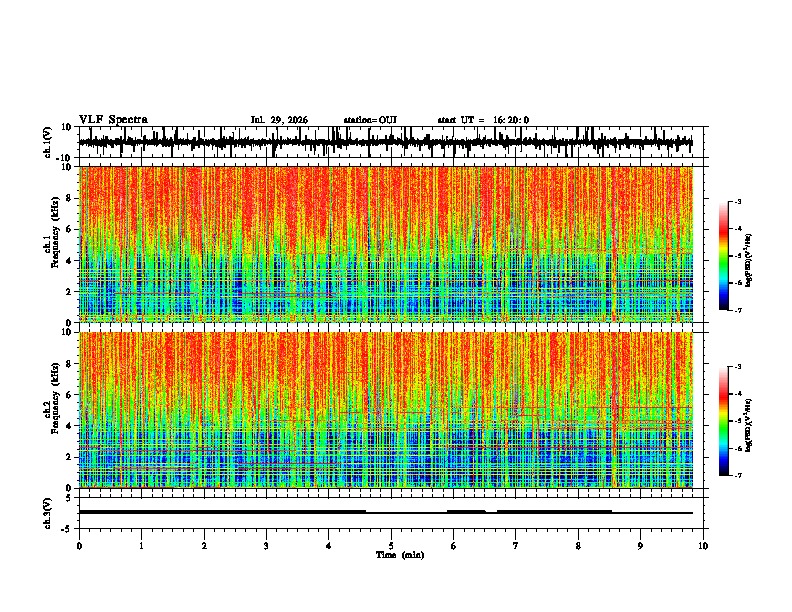This screenshot has height=612, width=792.
Task: Click the 'ch.3(V)' axis label
Action: [x=48, y=513]
